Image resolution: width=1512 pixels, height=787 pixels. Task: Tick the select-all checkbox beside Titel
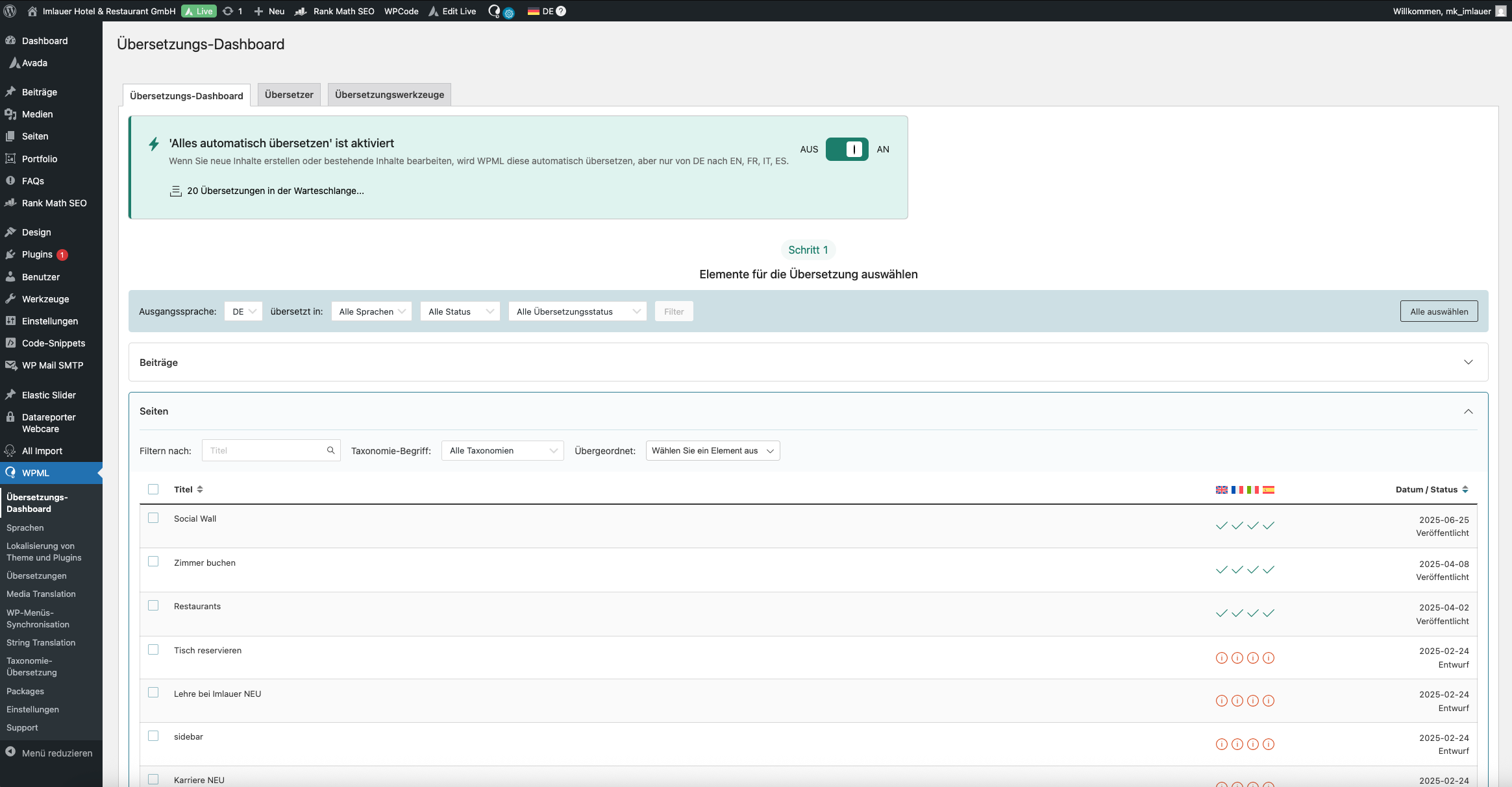tap(153, 489)
